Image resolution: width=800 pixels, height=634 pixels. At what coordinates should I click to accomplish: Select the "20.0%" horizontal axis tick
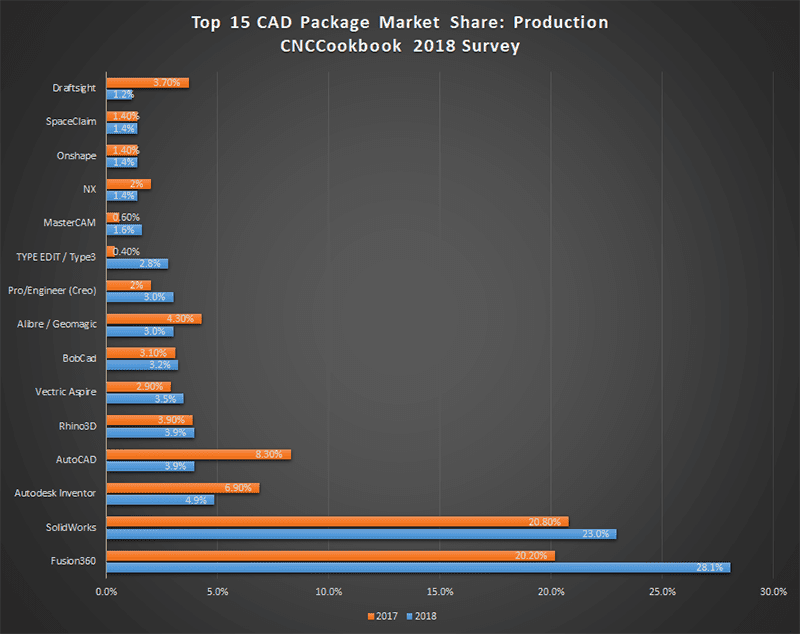click(x=551, y=592)
